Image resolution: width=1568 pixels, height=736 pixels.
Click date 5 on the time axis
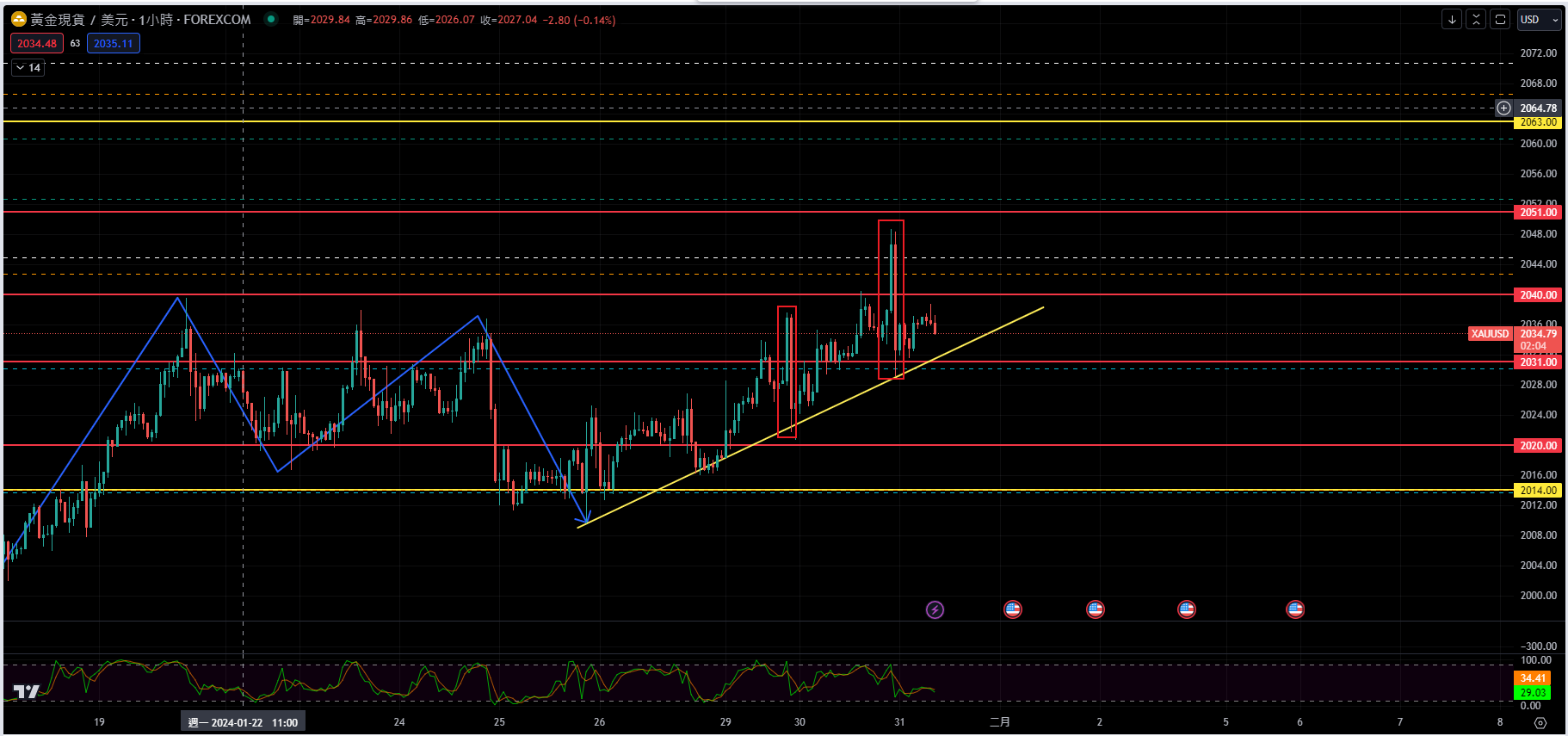pyautogui.click(x=1225, y=722)
